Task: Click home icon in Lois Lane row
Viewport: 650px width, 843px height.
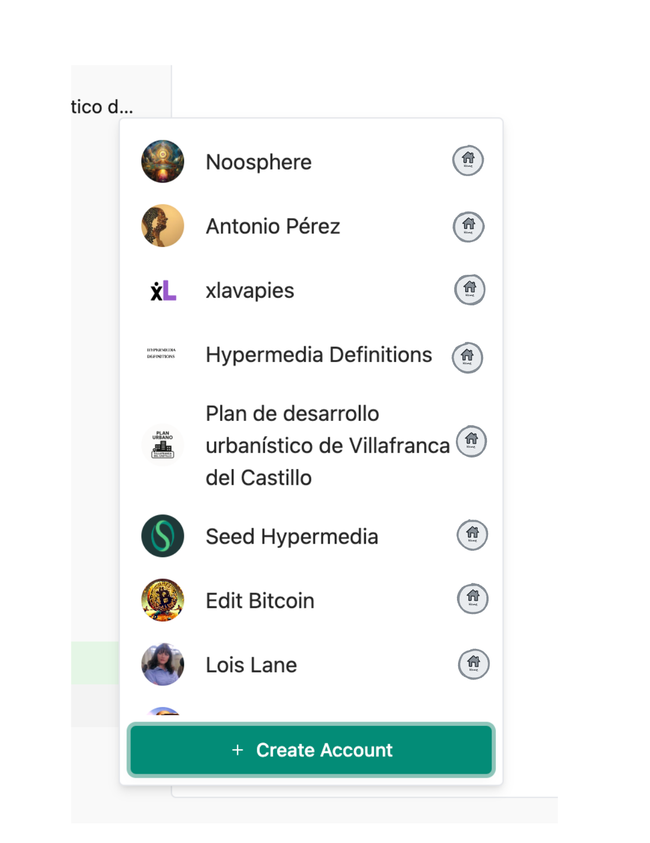Action: pos(473,664)
